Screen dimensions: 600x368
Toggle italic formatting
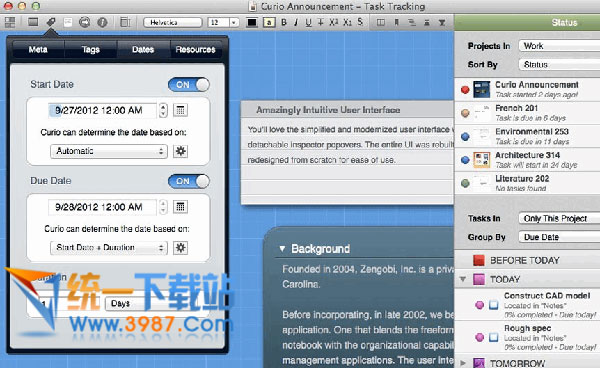[296, 23]
